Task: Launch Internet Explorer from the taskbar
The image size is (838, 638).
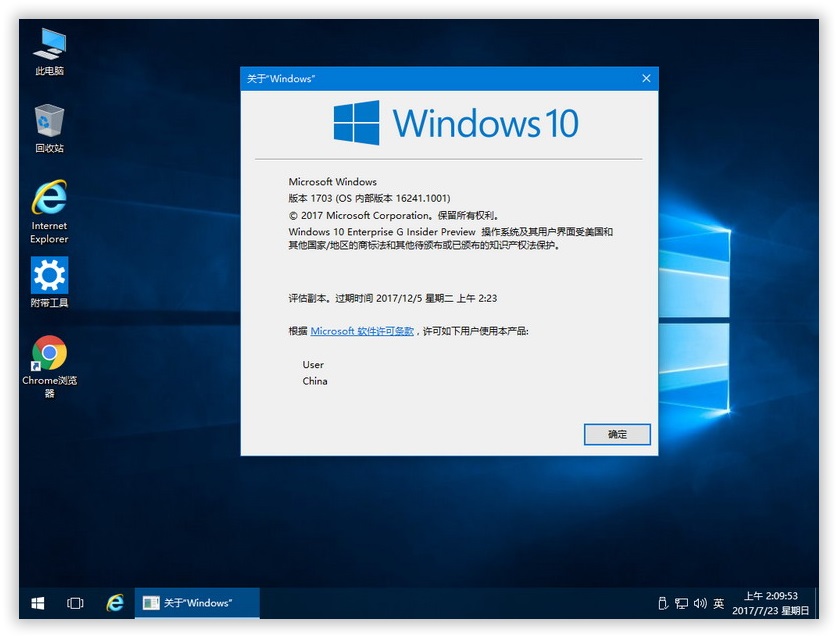Action: 114,603
